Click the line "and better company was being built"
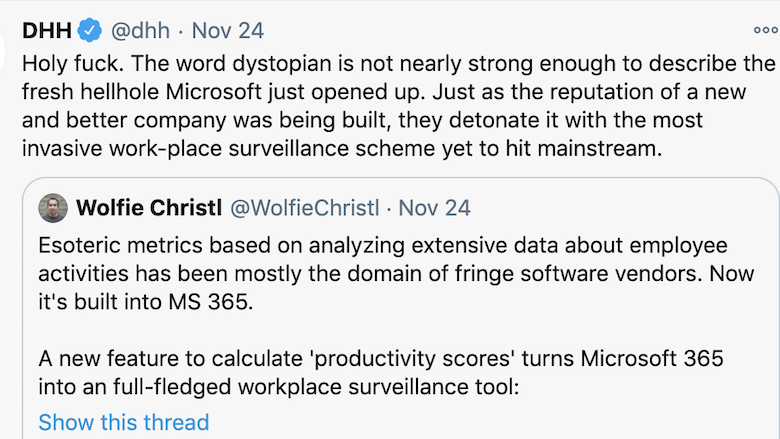The image size is (780, 439). tap(362, 120)
